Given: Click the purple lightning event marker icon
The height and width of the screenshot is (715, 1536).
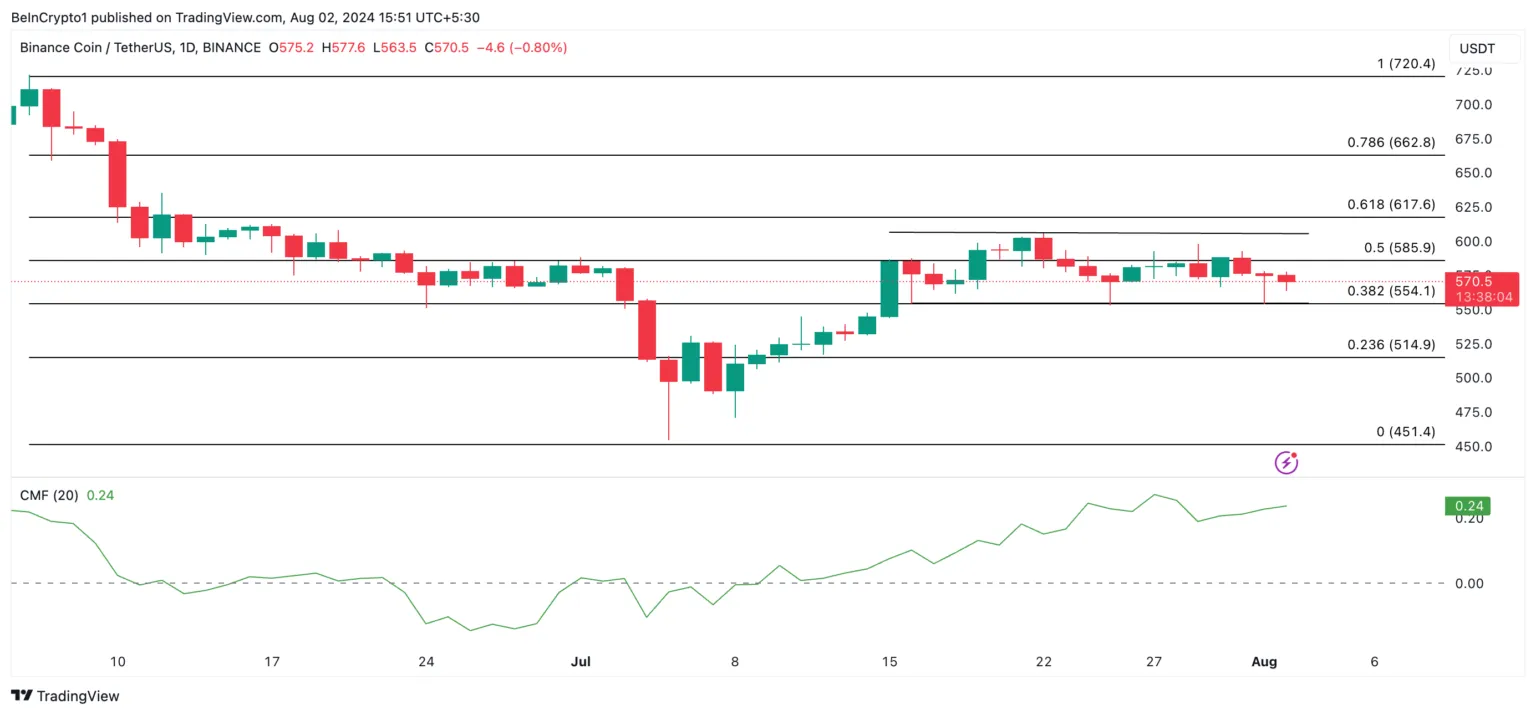Looking at the screenshot, I should (1286, 462).
